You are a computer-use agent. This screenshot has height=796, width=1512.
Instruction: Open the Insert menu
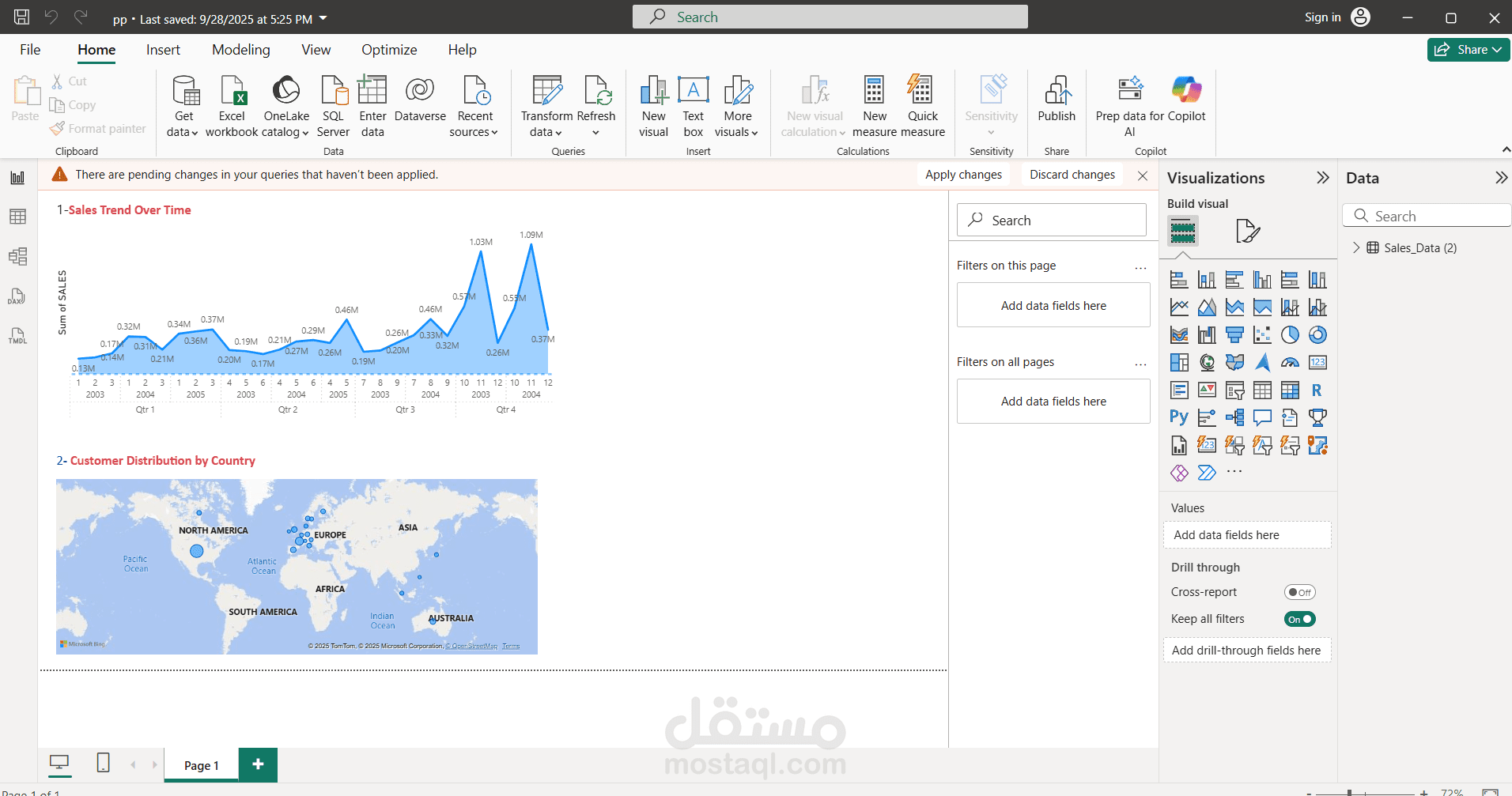coord(163,49)
